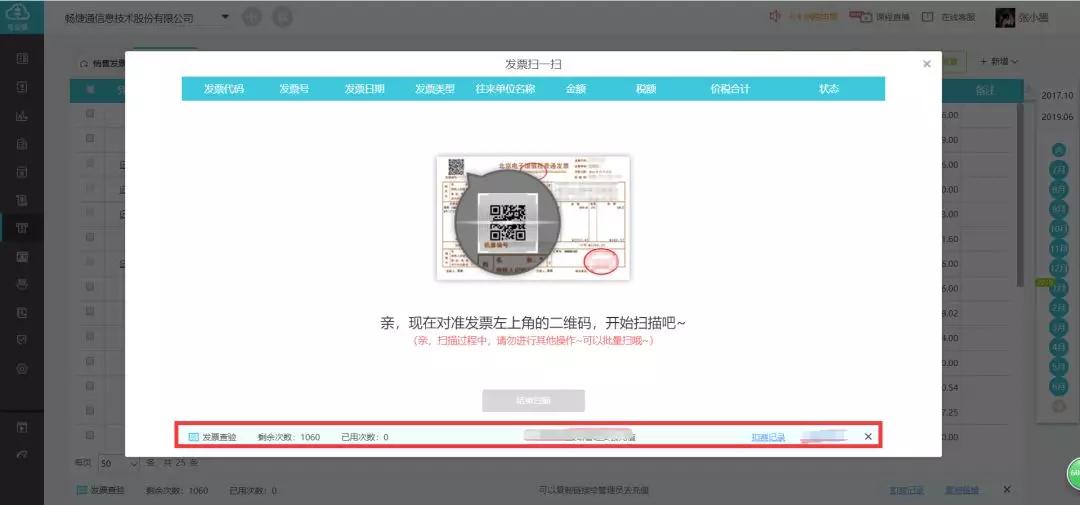Click the greyed scan button below instructions

click(x=533, y=400)
